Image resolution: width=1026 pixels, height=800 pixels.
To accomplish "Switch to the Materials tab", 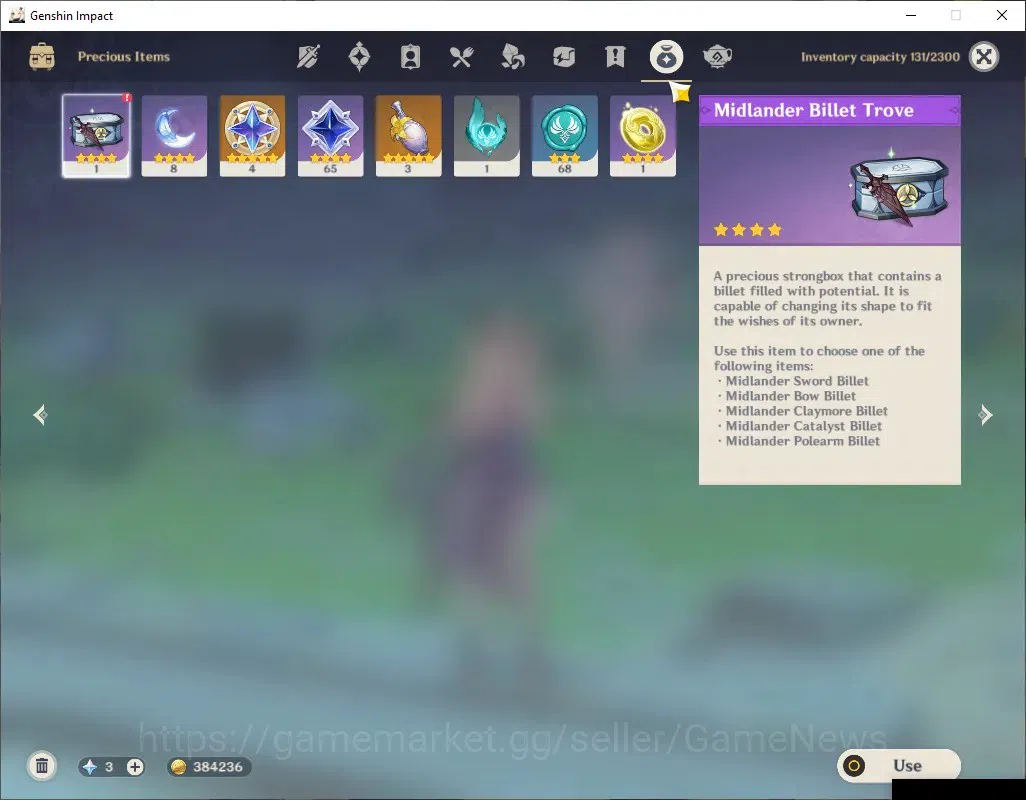I will coord(512,57).
